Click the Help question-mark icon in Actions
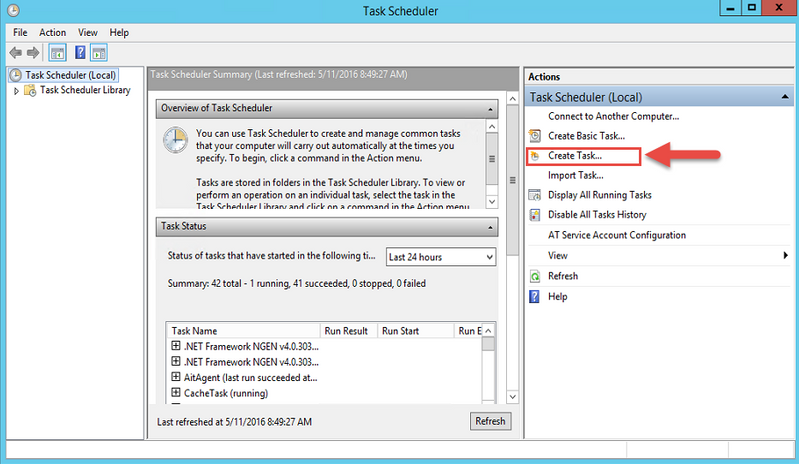Screen dimensions: 799x464 [534, 296]
